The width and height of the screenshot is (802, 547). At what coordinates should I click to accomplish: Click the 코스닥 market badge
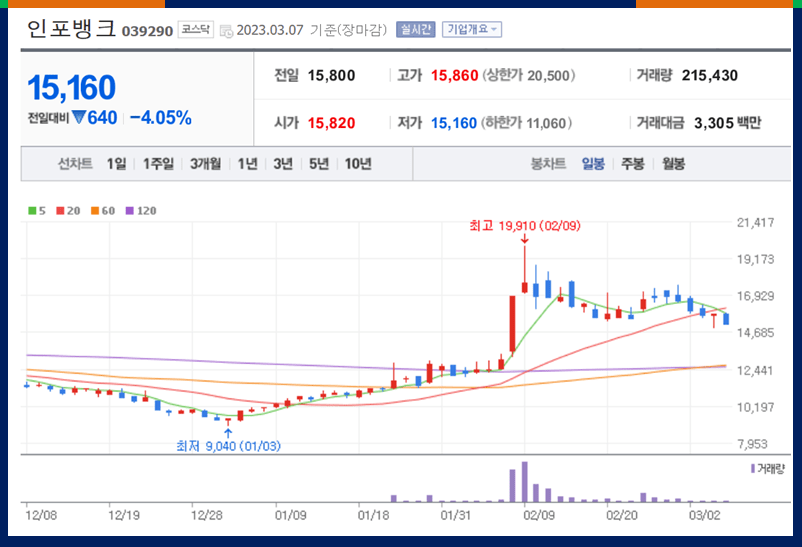click(196, 29)
